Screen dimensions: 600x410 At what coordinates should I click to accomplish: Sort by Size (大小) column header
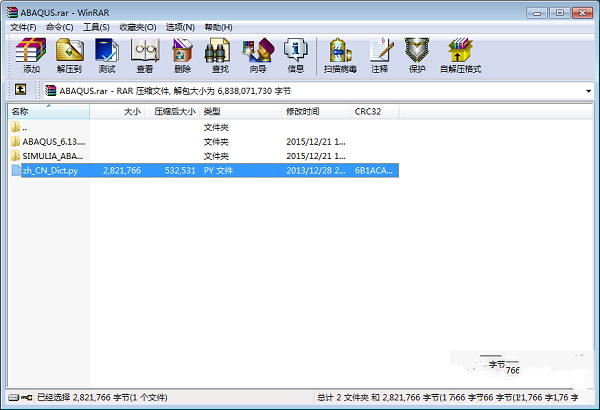coord(117,111)
